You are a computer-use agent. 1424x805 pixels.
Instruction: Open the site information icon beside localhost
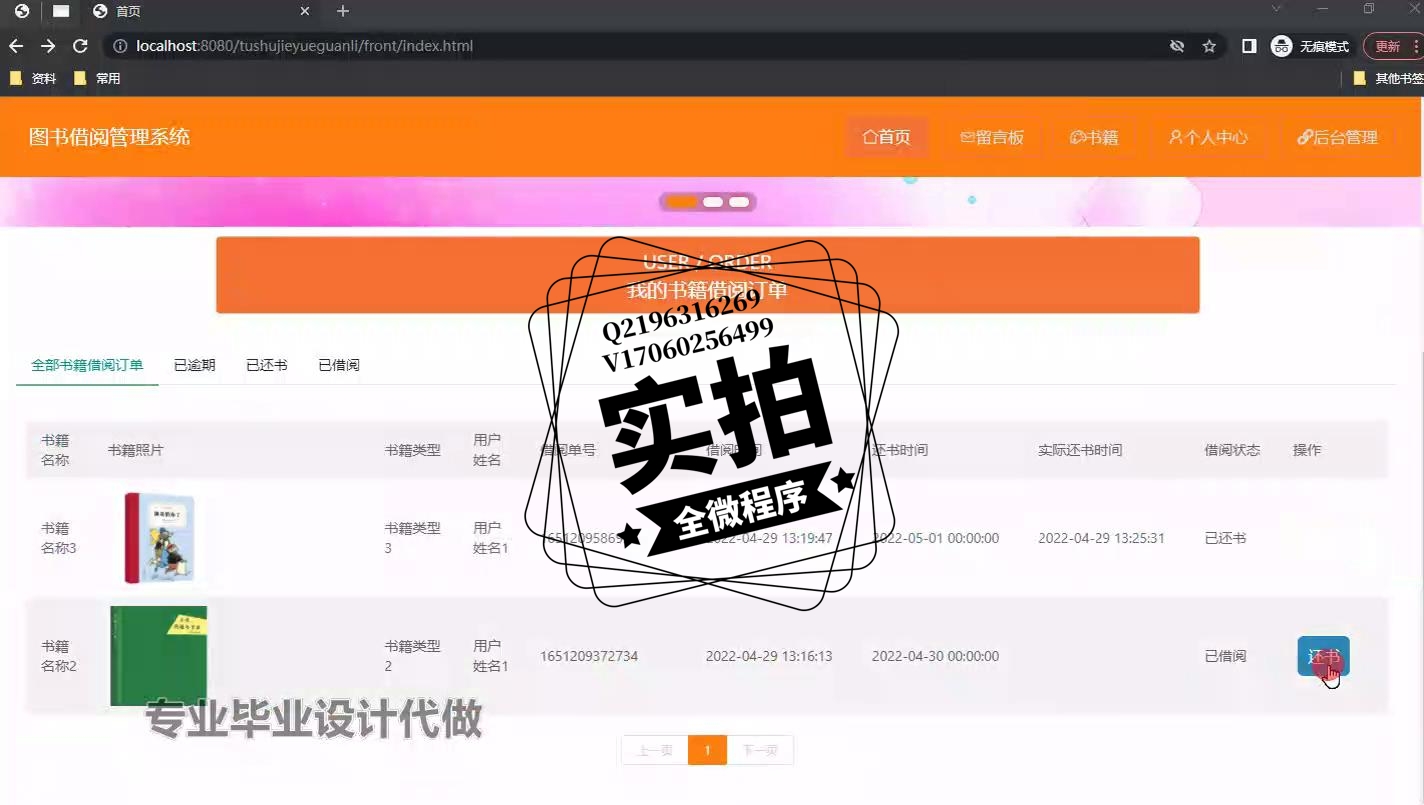120,46
